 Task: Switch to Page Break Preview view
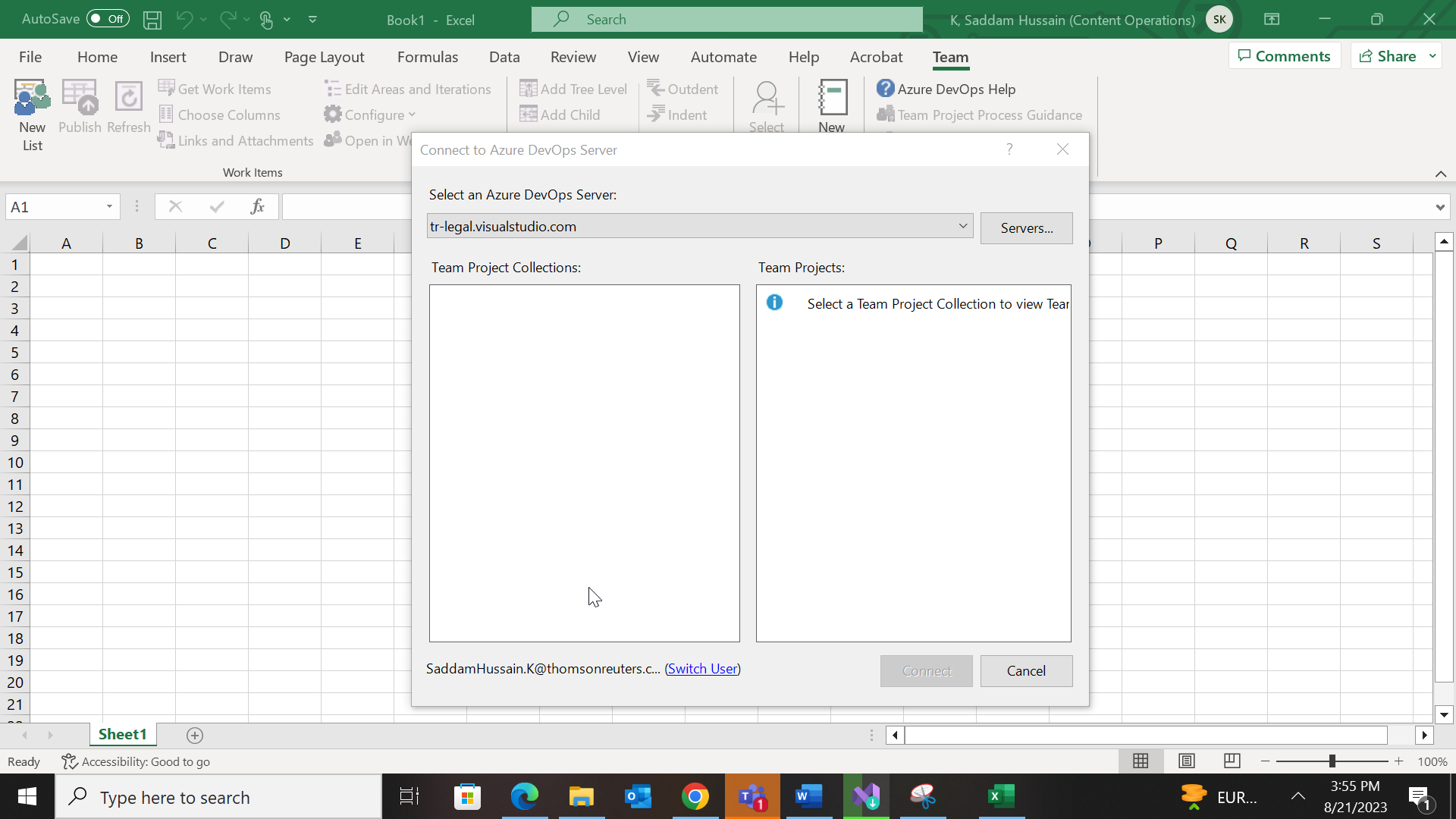tap(1232, 761)
